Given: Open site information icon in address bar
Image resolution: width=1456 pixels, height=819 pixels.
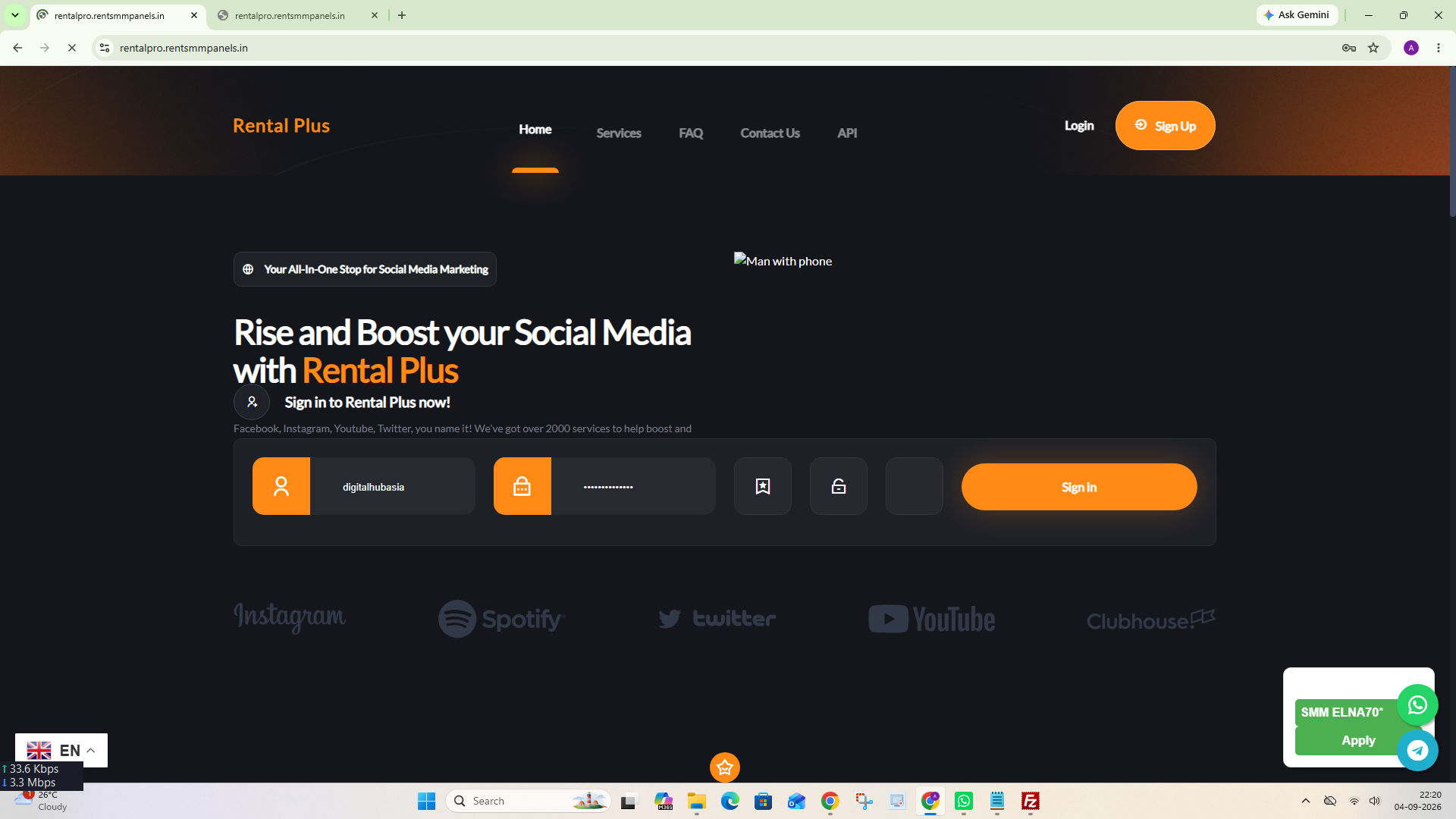Looking at the screenshot, I should 105,48.
